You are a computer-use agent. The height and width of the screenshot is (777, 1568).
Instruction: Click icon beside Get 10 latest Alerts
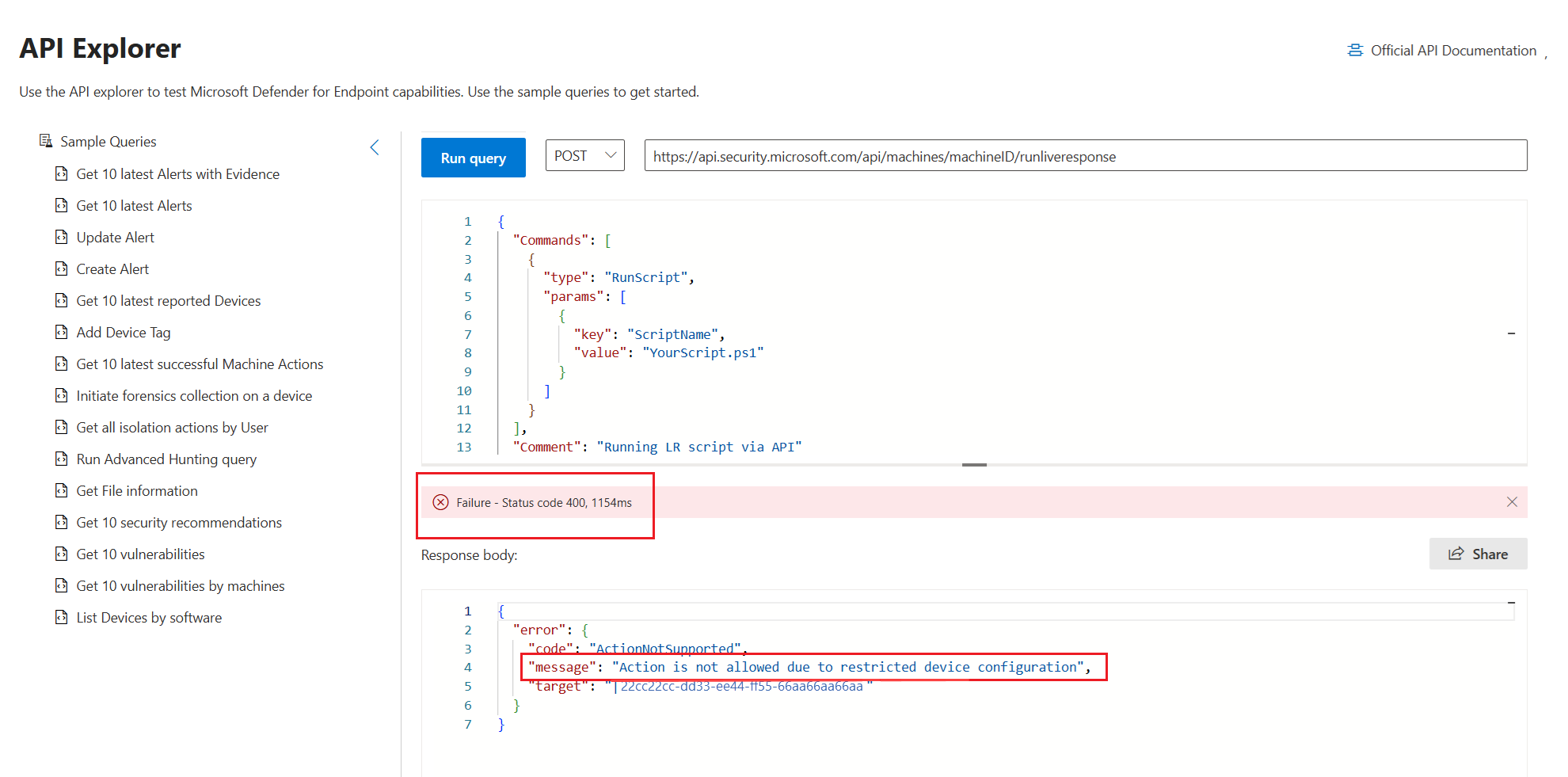pos(62,205)
